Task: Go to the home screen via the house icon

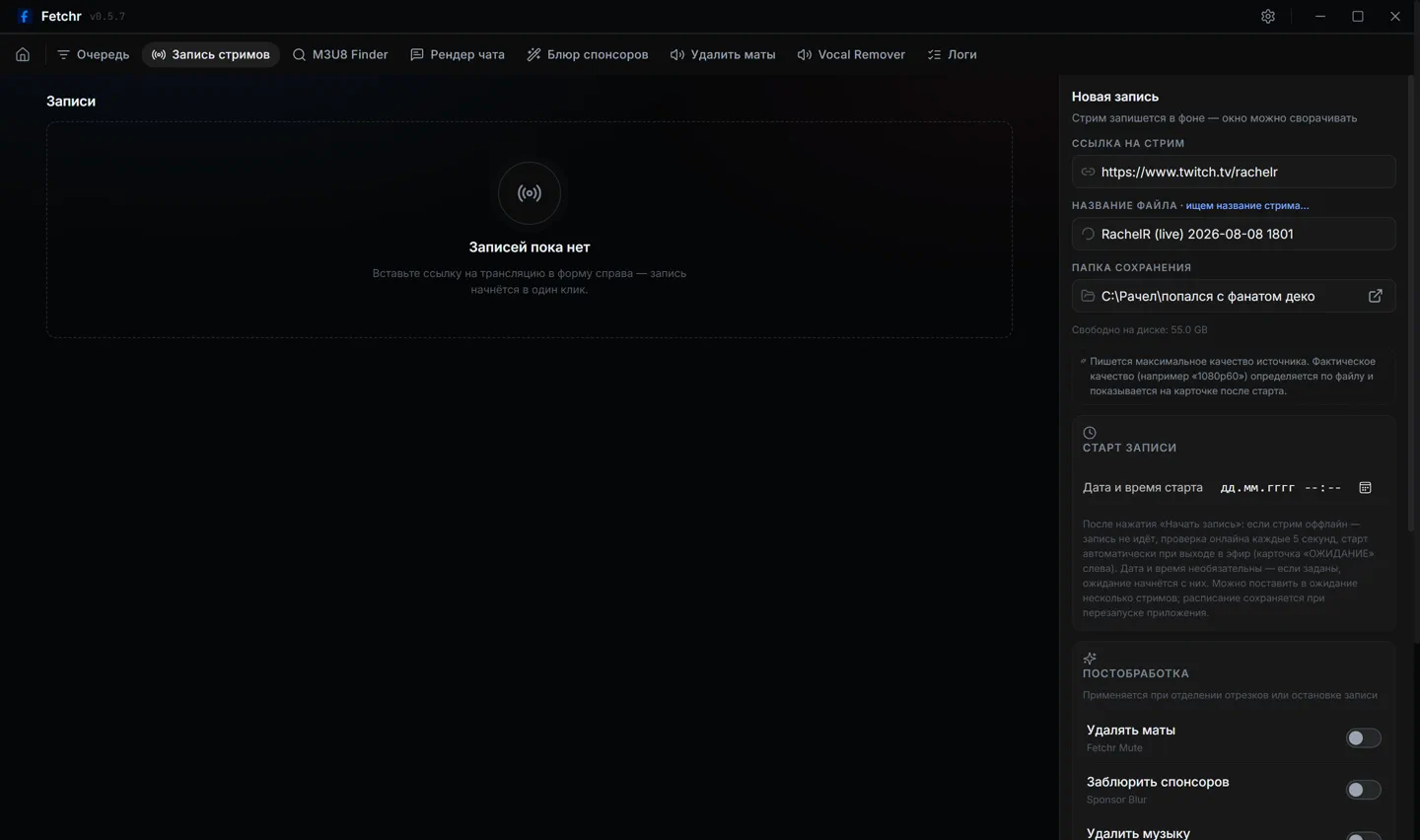Action: tap(23, 54)
